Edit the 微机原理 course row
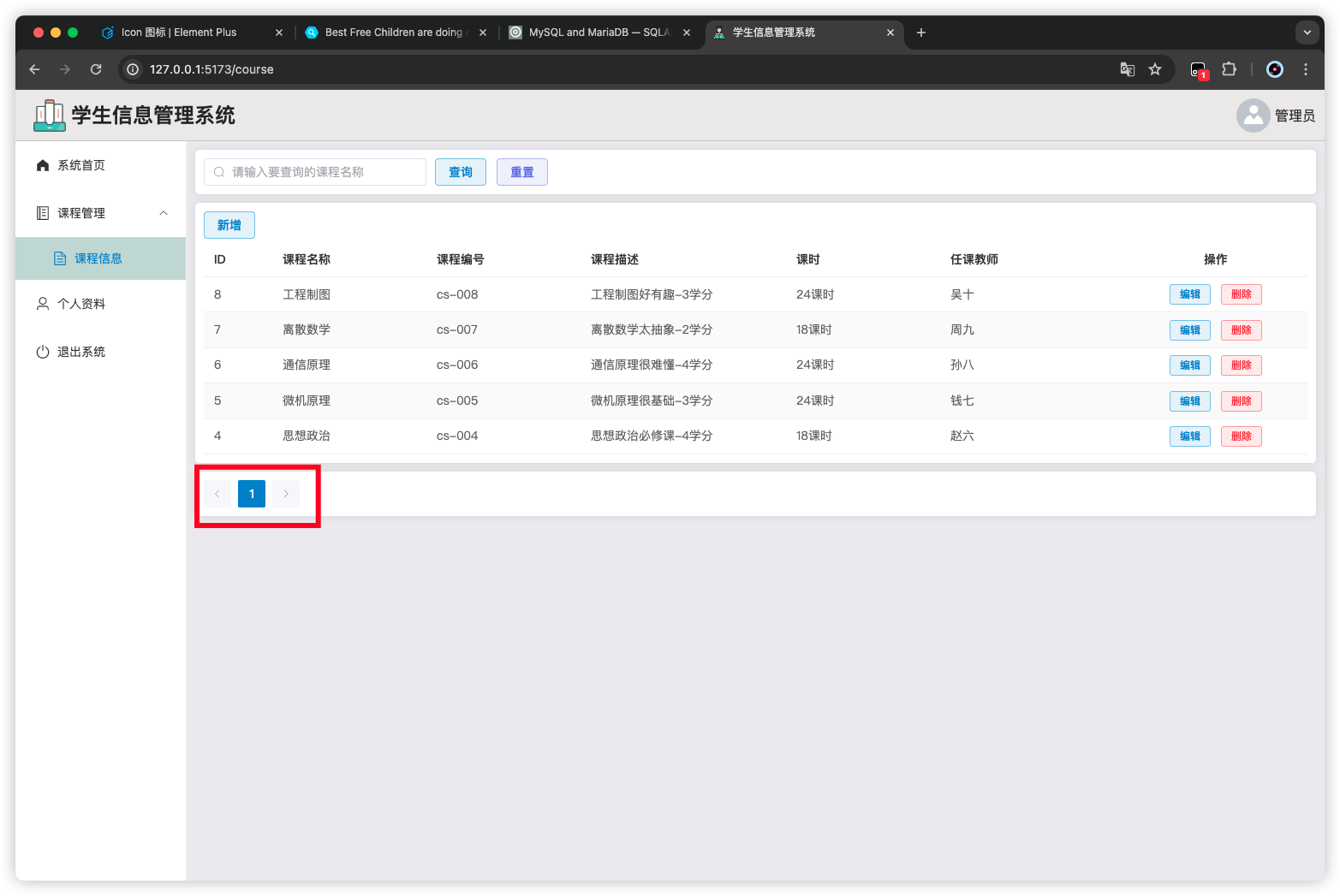The width and height of the screenshot is (1340, 896). pyautogui.click(x=1190, y=401)
